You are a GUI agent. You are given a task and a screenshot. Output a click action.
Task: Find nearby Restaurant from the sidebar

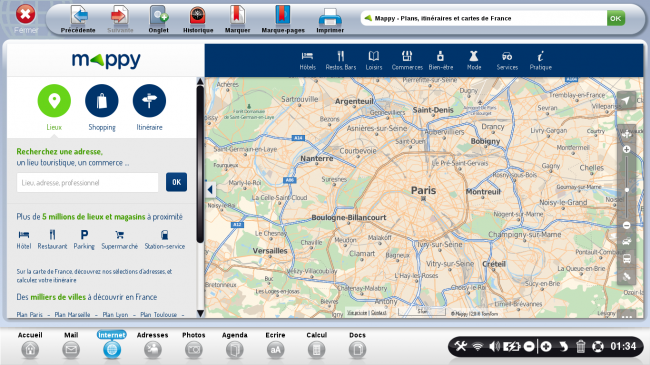[x=52, y=240]
